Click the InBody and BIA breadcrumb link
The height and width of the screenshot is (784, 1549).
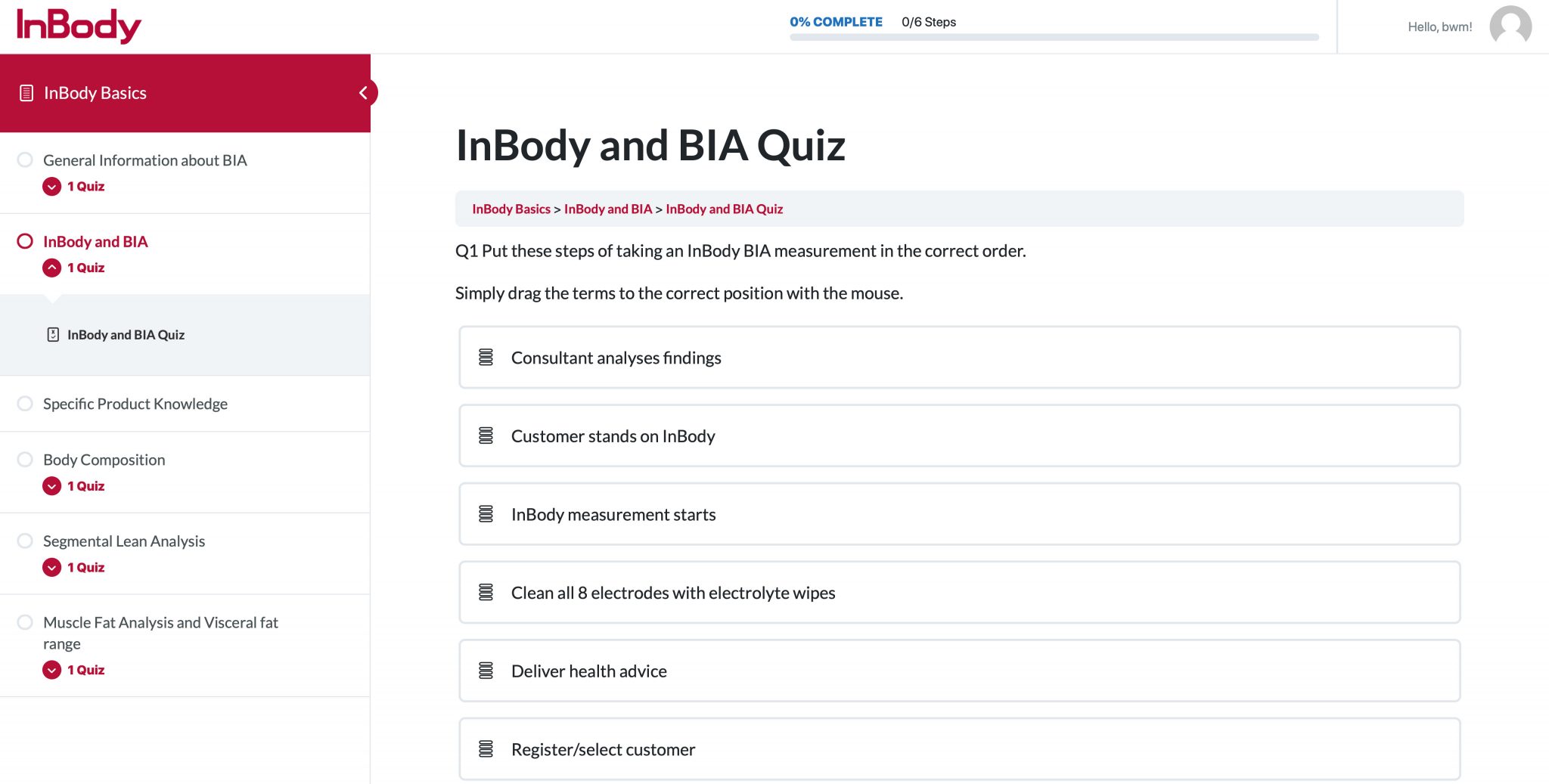(608, 209)
